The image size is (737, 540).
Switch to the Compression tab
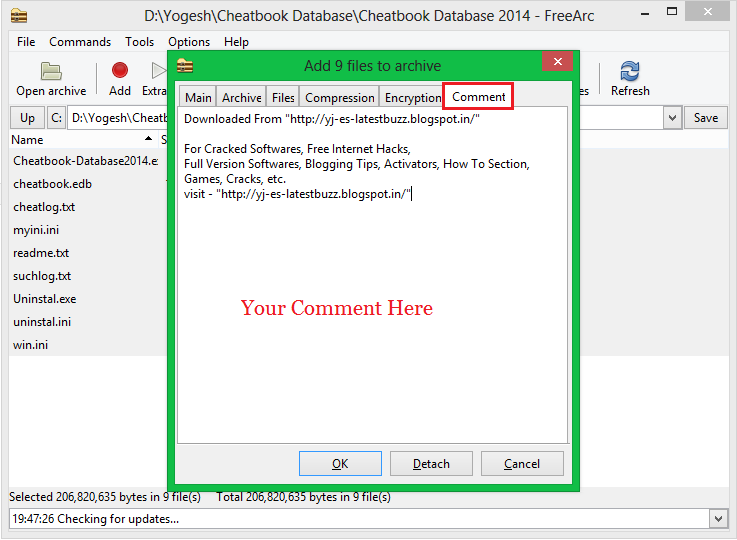[339, 97]
